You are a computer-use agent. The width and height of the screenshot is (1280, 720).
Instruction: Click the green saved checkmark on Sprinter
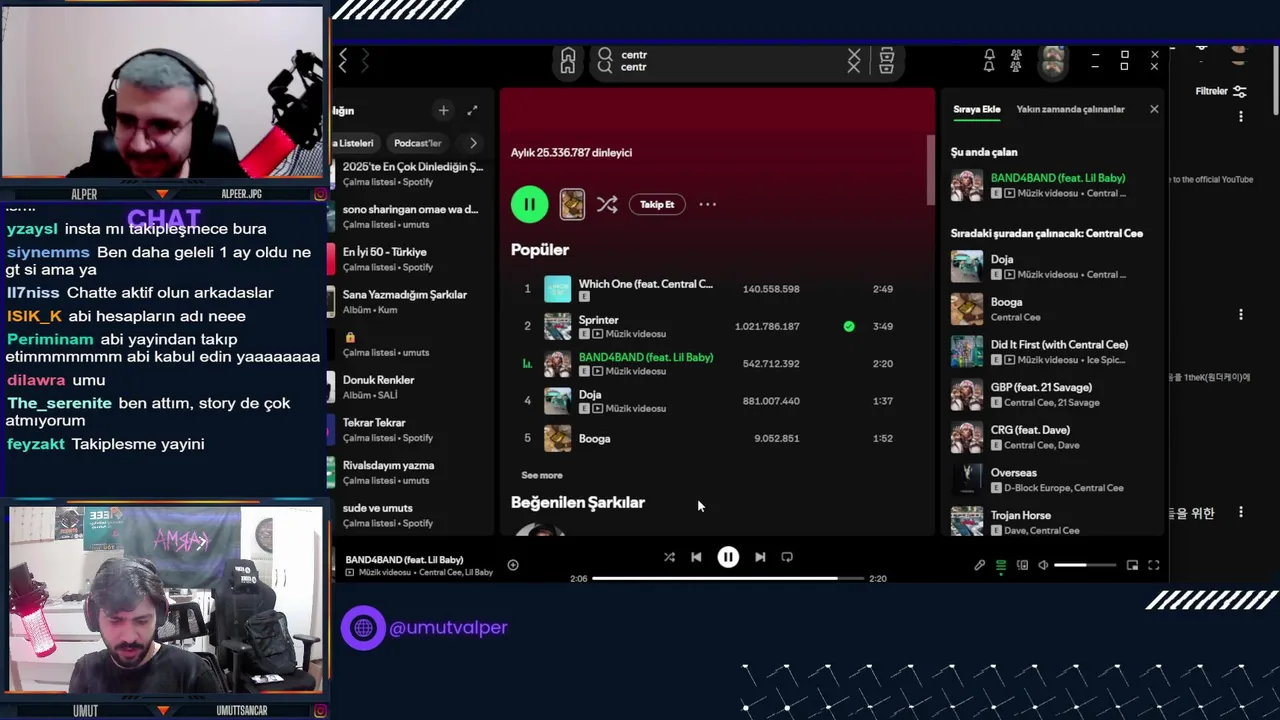(849, 326)
